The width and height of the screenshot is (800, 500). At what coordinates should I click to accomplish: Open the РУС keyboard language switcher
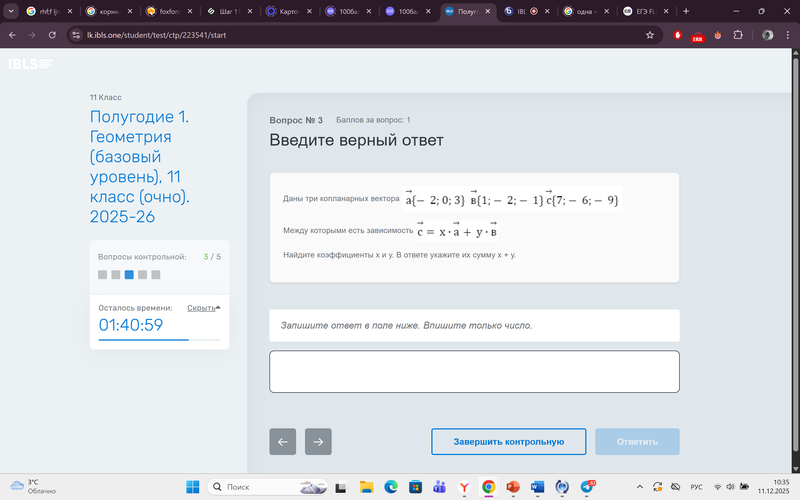click(697, 487)
